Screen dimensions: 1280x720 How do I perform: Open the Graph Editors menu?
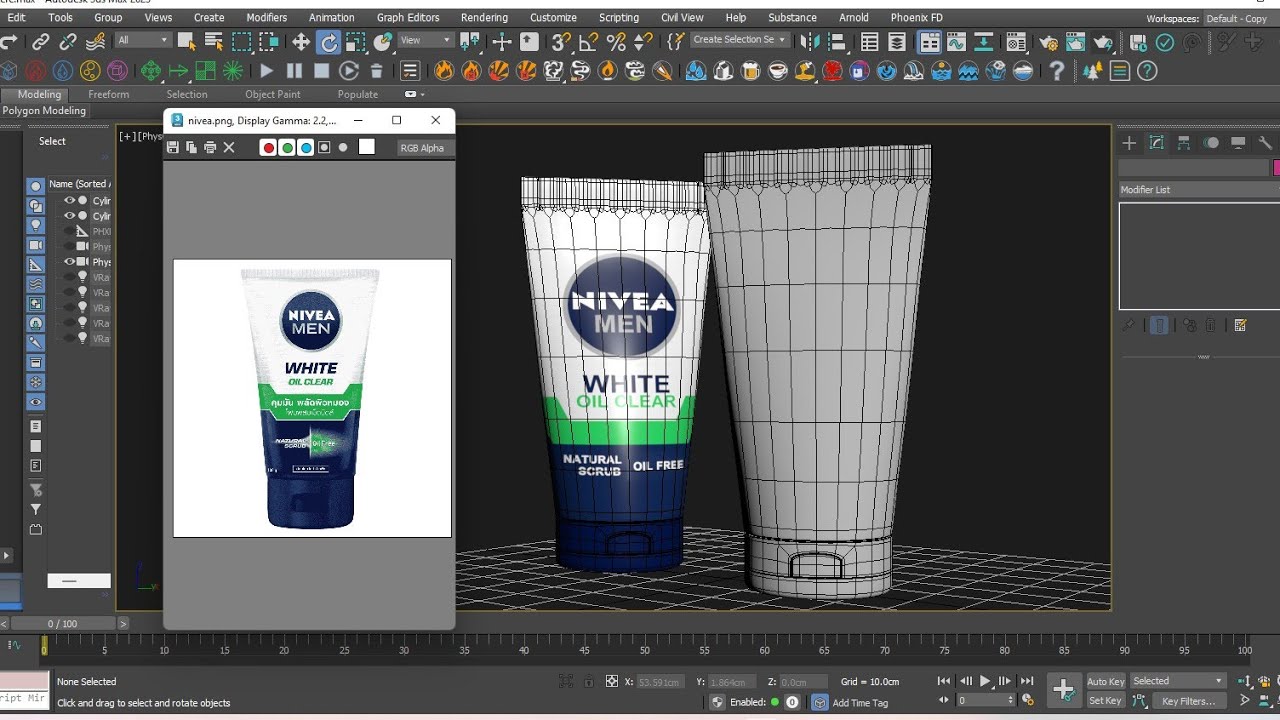pos(408,18)
